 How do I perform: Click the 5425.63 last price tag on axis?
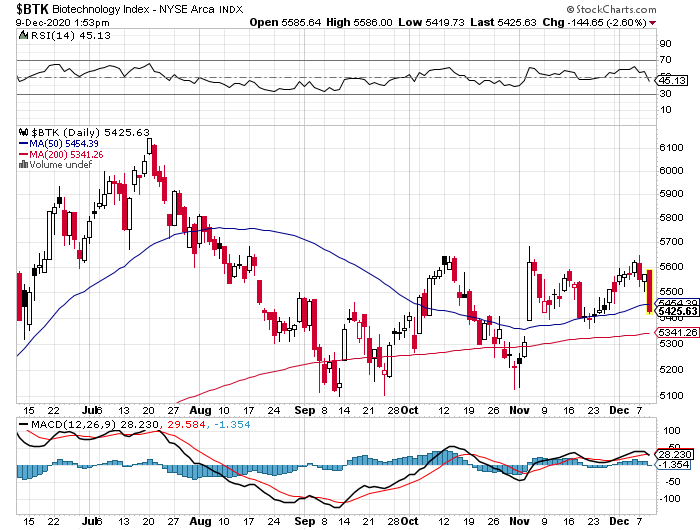click(671, 311)
